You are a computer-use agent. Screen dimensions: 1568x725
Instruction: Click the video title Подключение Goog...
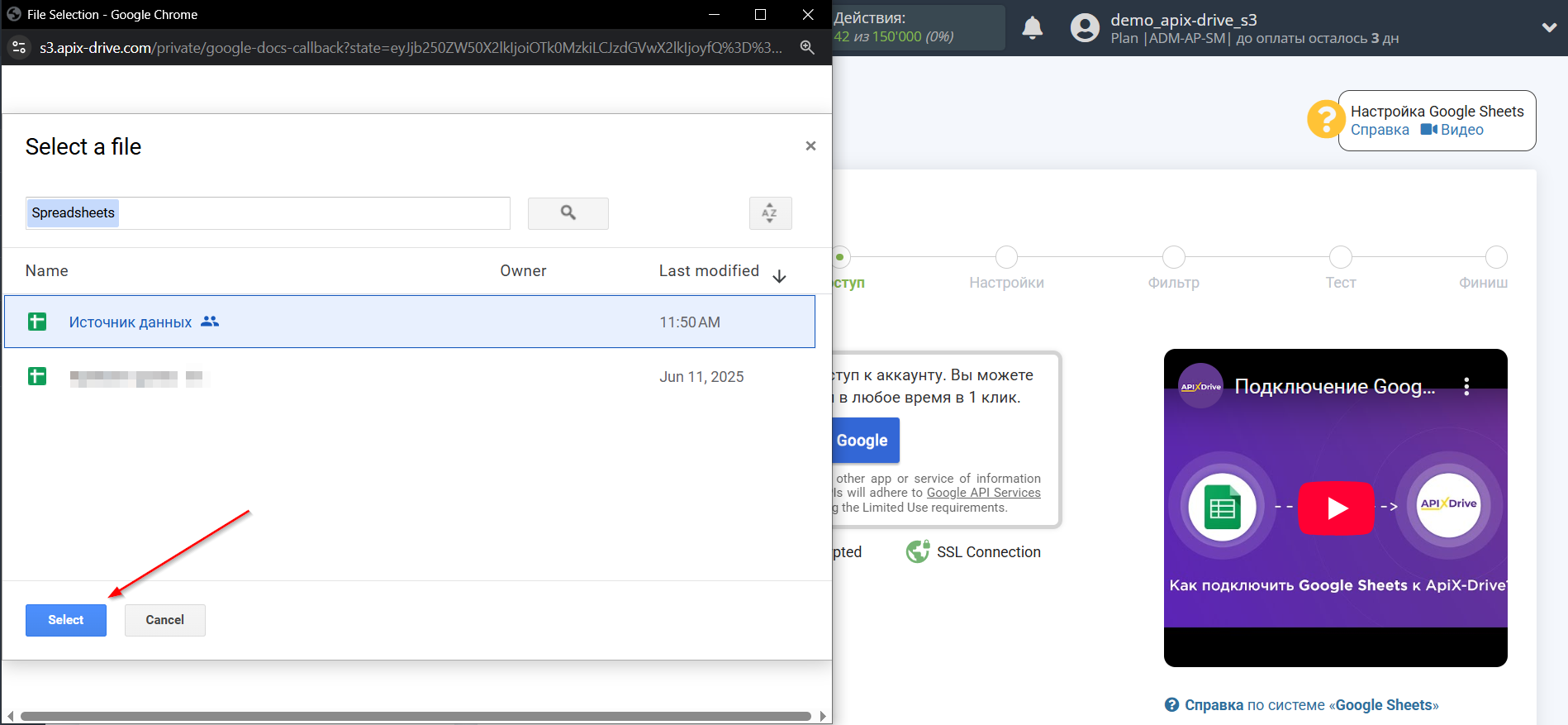(x=1334, y=387)
